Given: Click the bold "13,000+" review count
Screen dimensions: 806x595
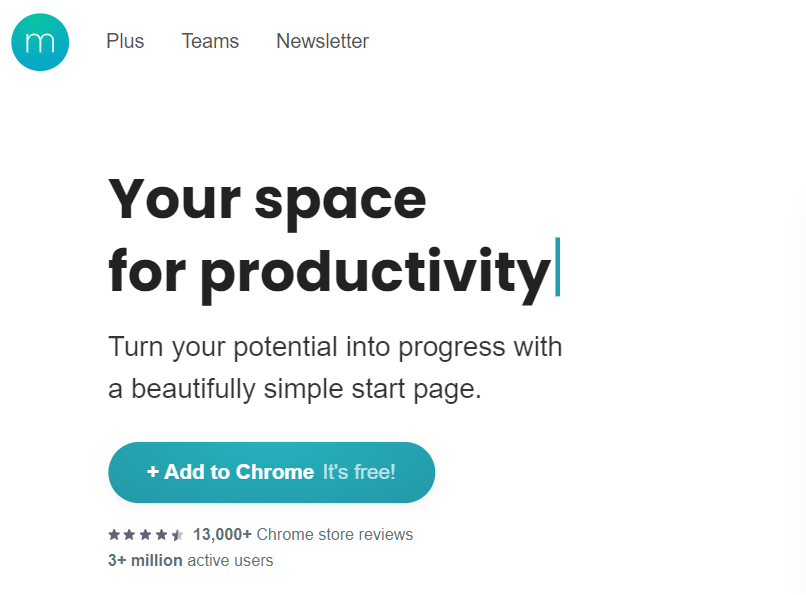Looking at the screenshot, I should pyautogui.click(x=222, y=534).
